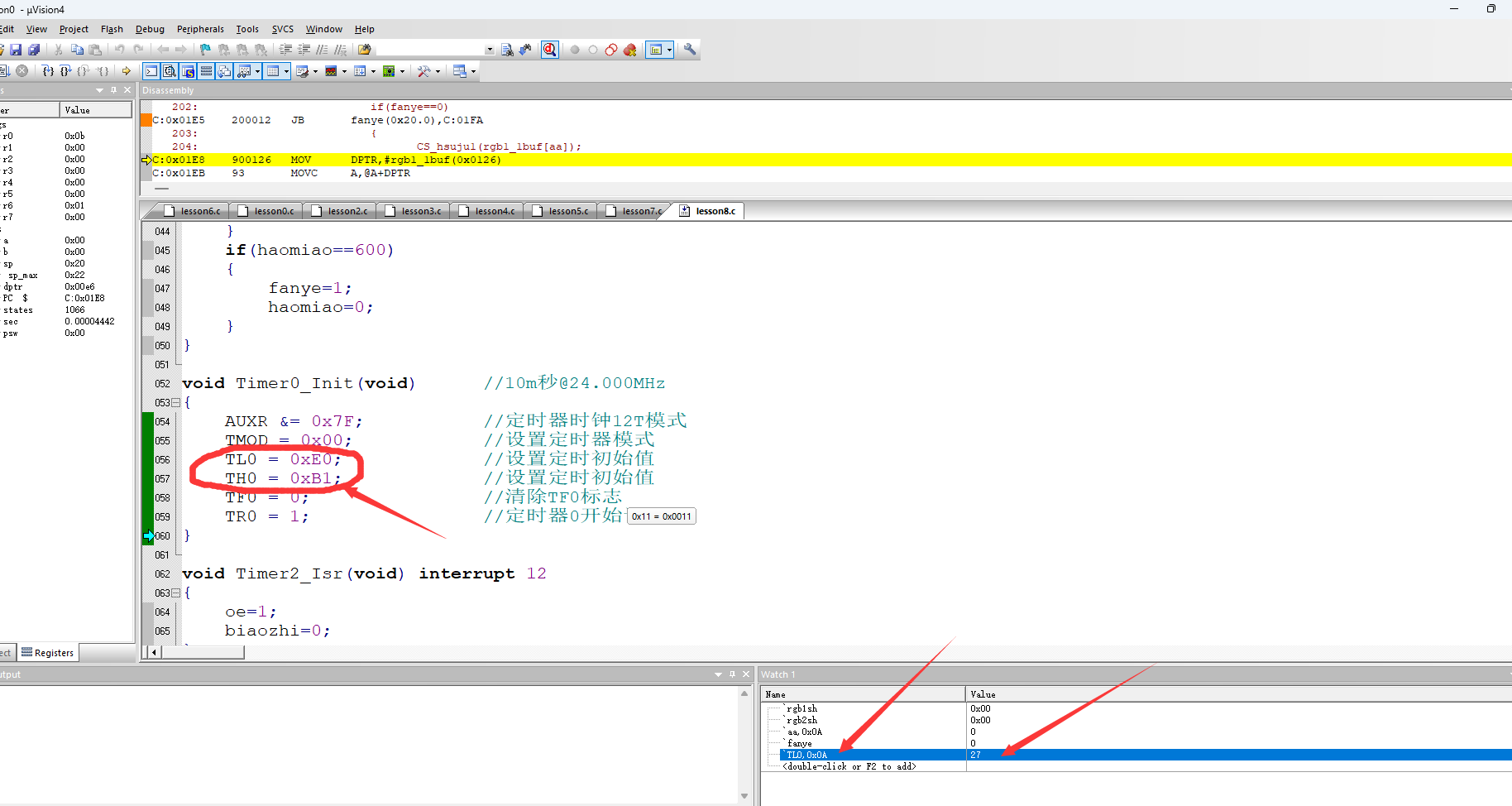Image resolution: width=1512 pixels, height=806 pixels.
Task: Unindent the selected lines
Action: point(304,50)
